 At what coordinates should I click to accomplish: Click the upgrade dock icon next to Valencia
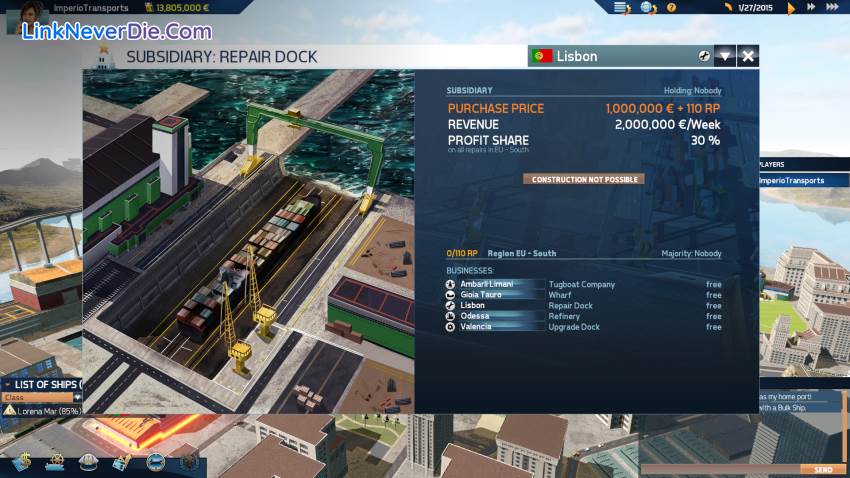coord(450,327)
